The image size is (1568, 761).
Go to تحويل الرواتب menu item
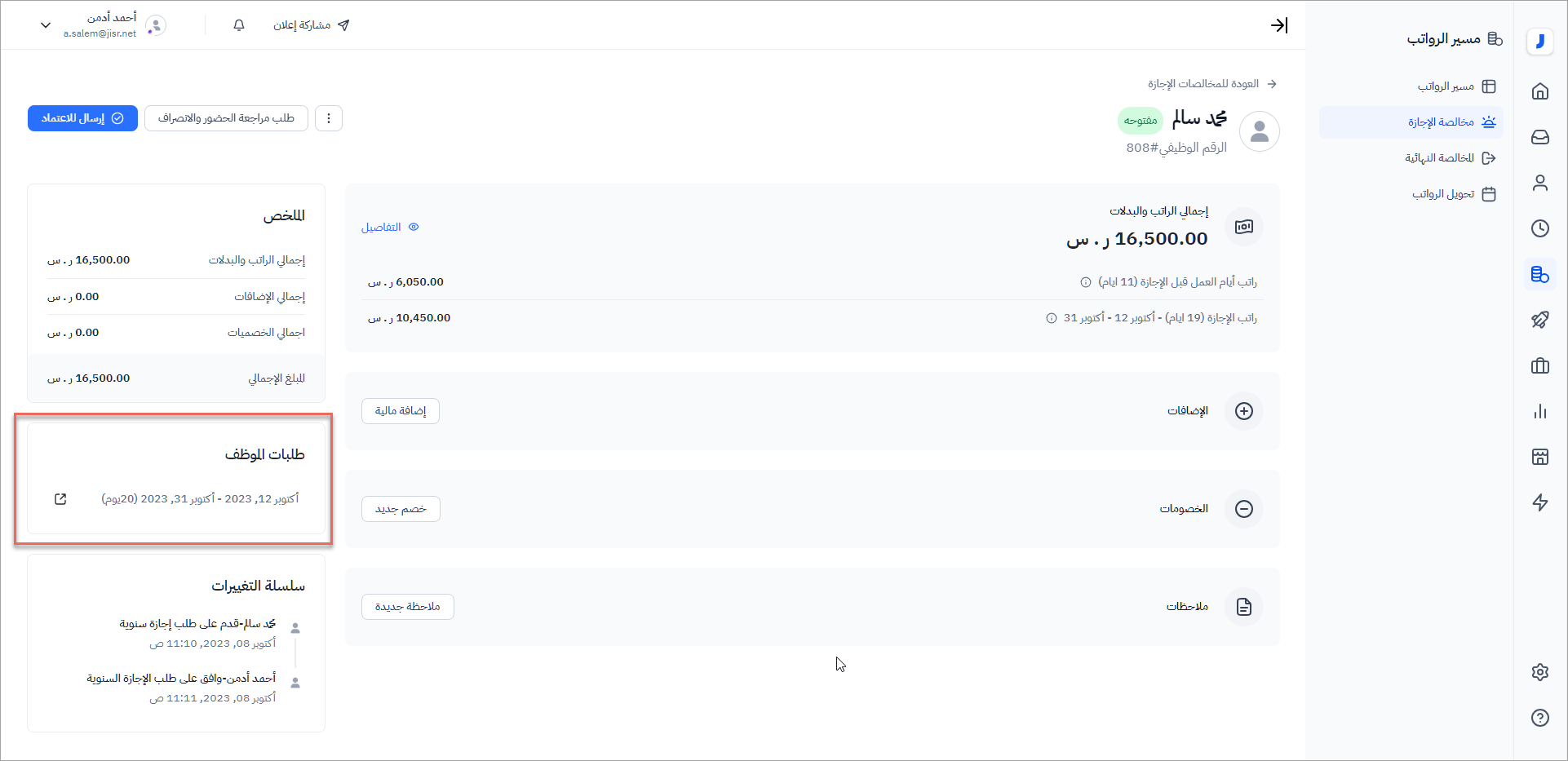tap(1442, 194)
